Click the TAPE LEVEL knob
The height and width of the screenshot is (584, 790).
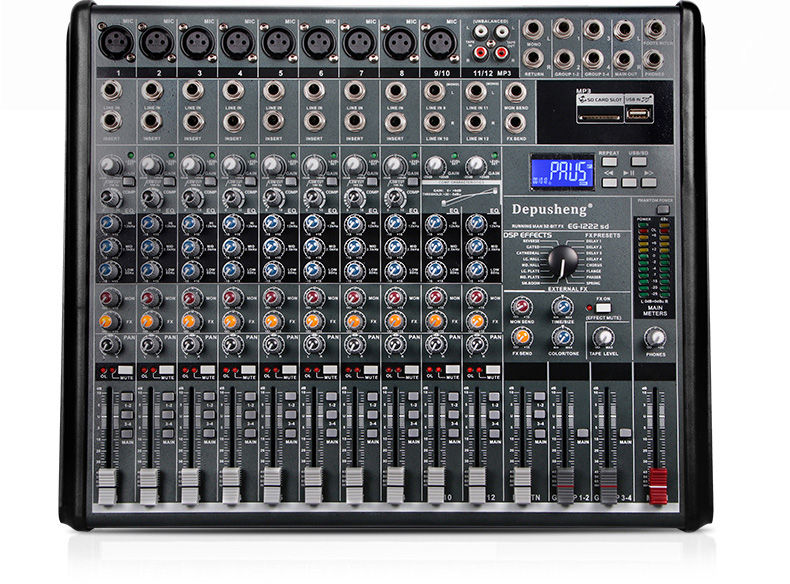tap(604, 338)
